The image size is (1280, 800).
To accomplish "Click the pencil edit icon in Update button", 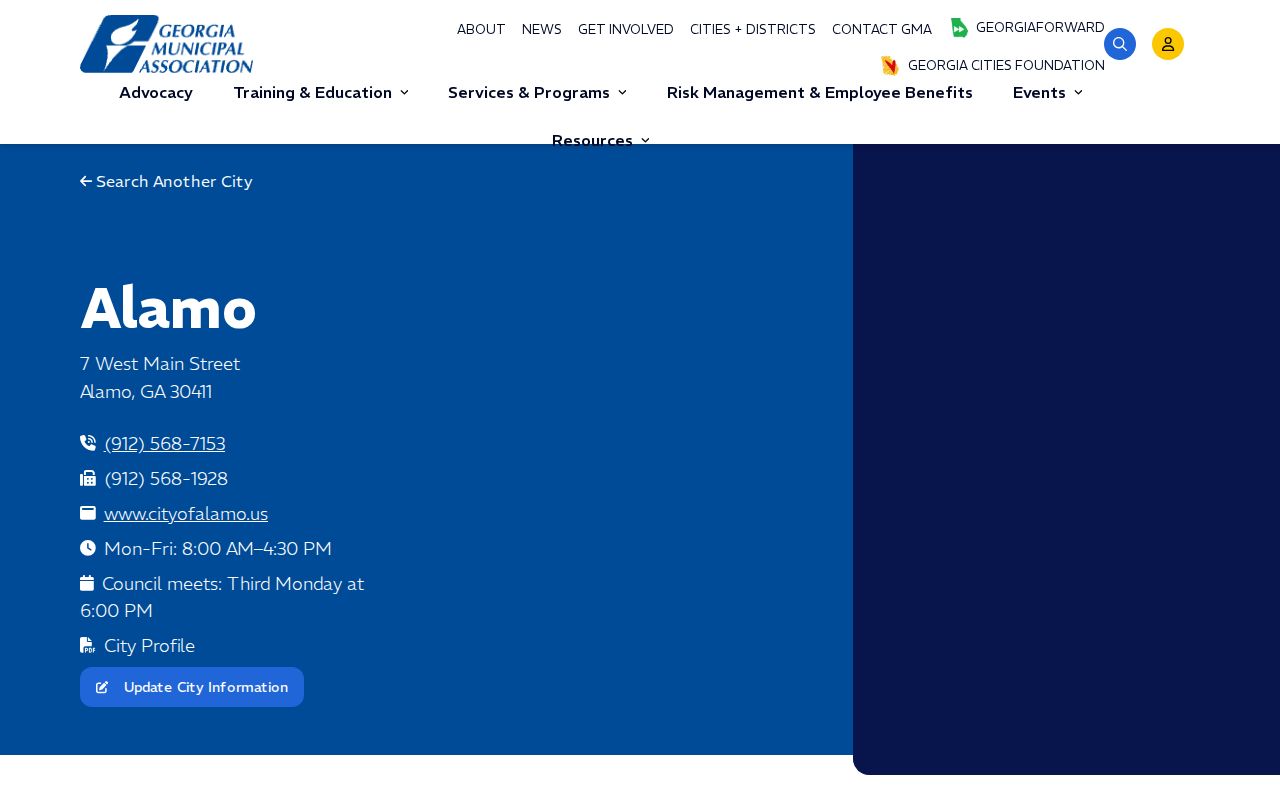I will [102, 688].
